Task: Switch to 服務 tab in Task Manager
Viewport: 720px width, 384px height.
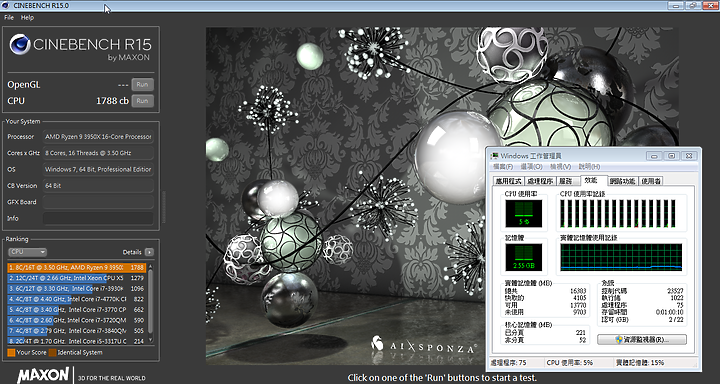Action: (568, 181)
